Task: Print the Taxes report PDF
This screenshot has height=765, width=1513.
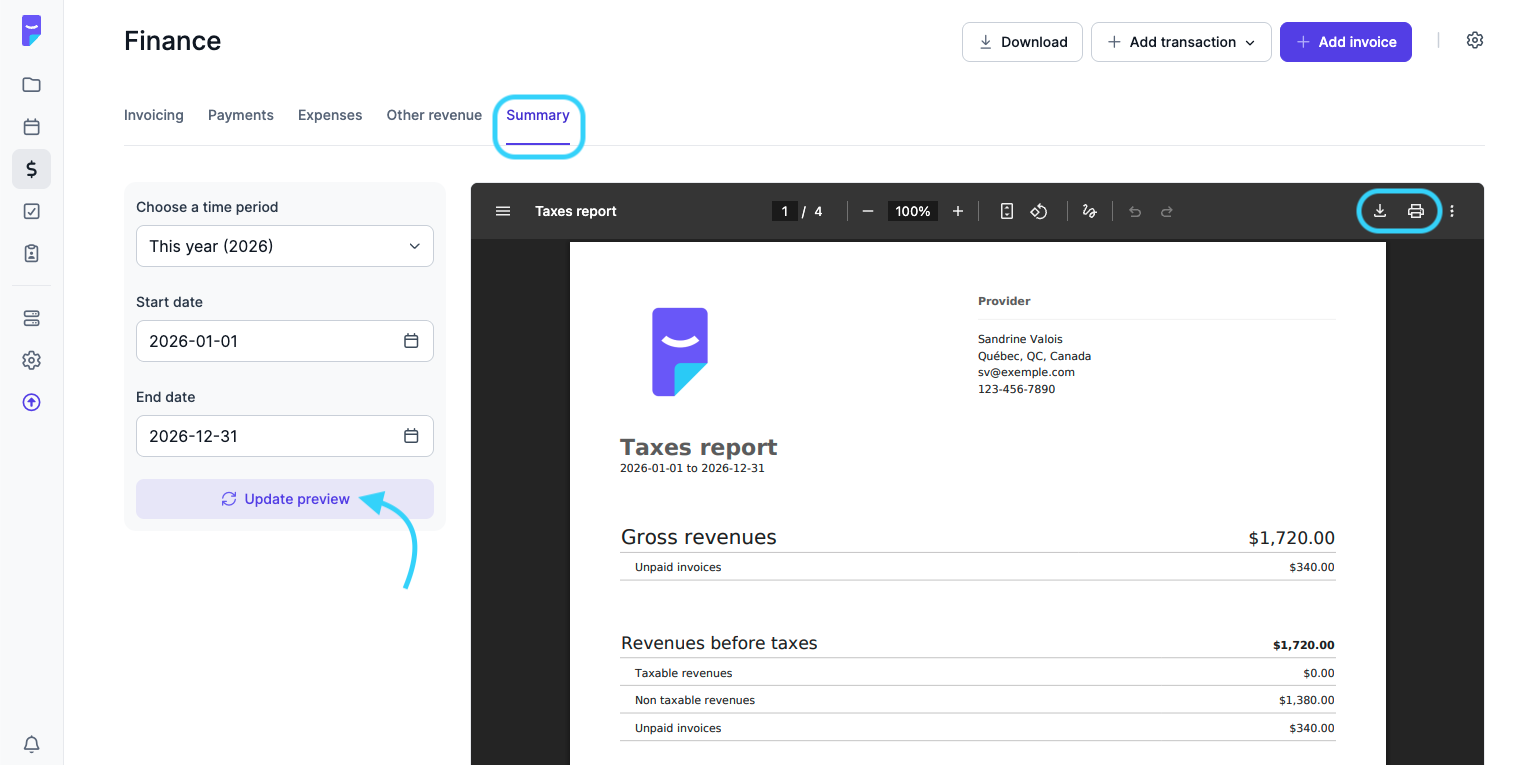Action: [1416, 211]
